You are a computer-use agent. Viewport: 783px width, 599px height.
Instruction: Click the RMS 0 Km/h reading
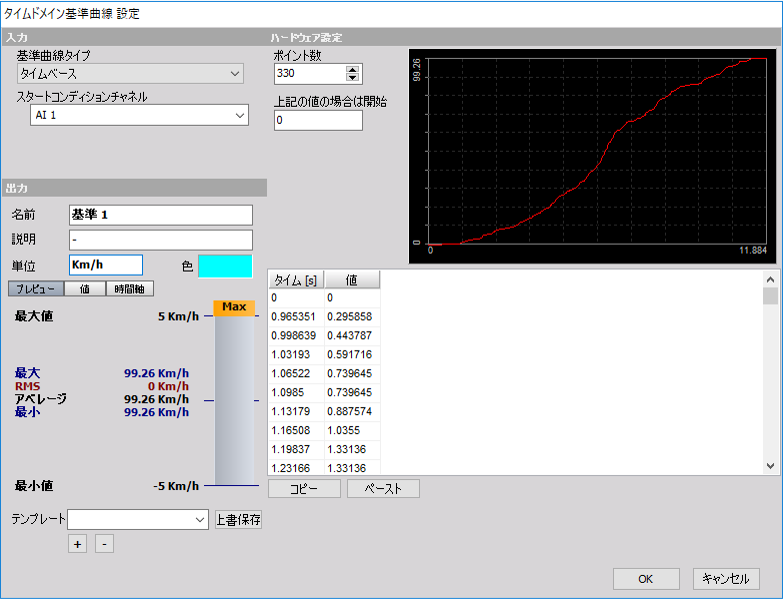coord(168,386)
